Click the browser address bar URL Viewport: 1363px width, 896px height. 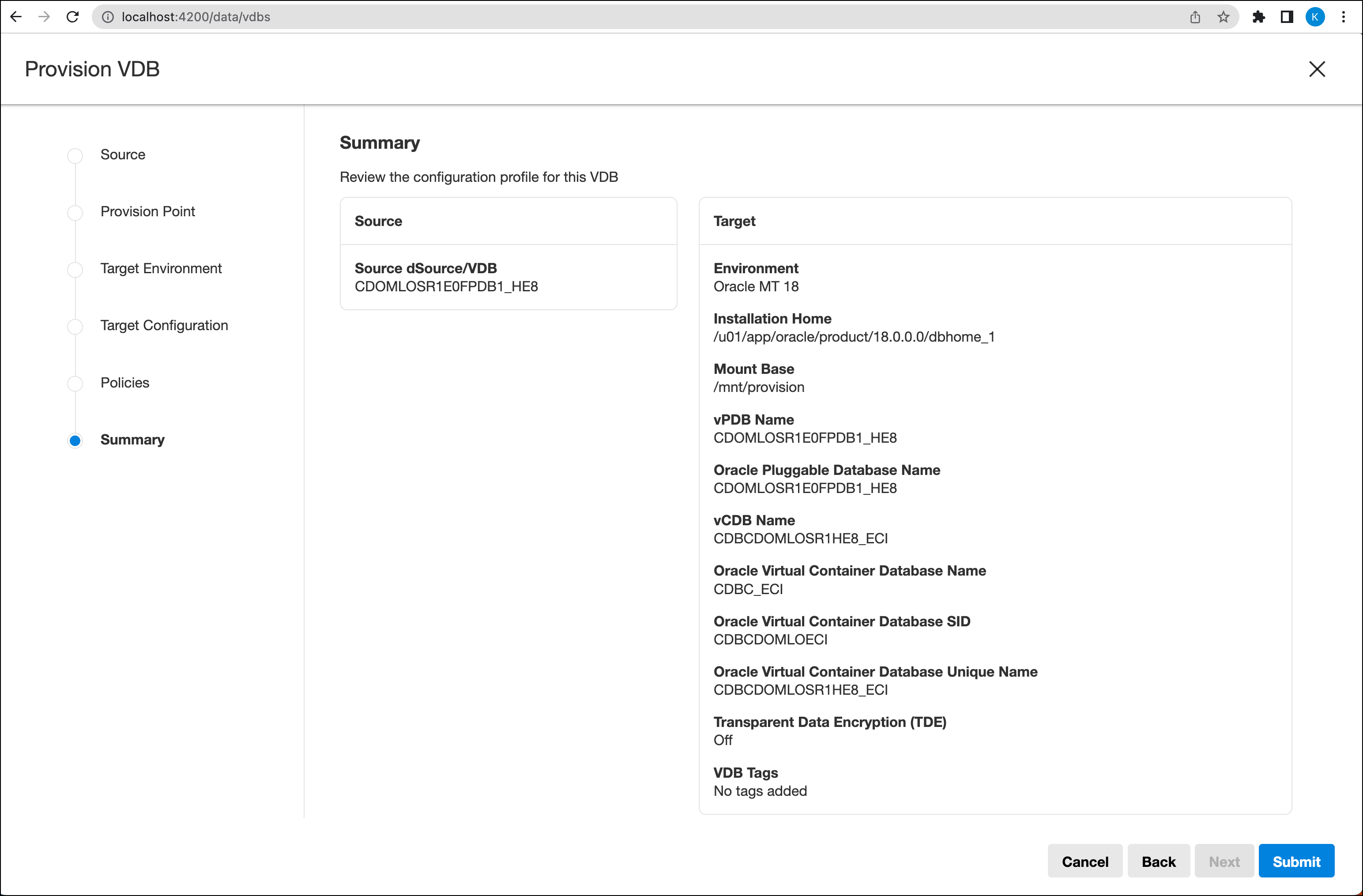click(x=196, y=17)
